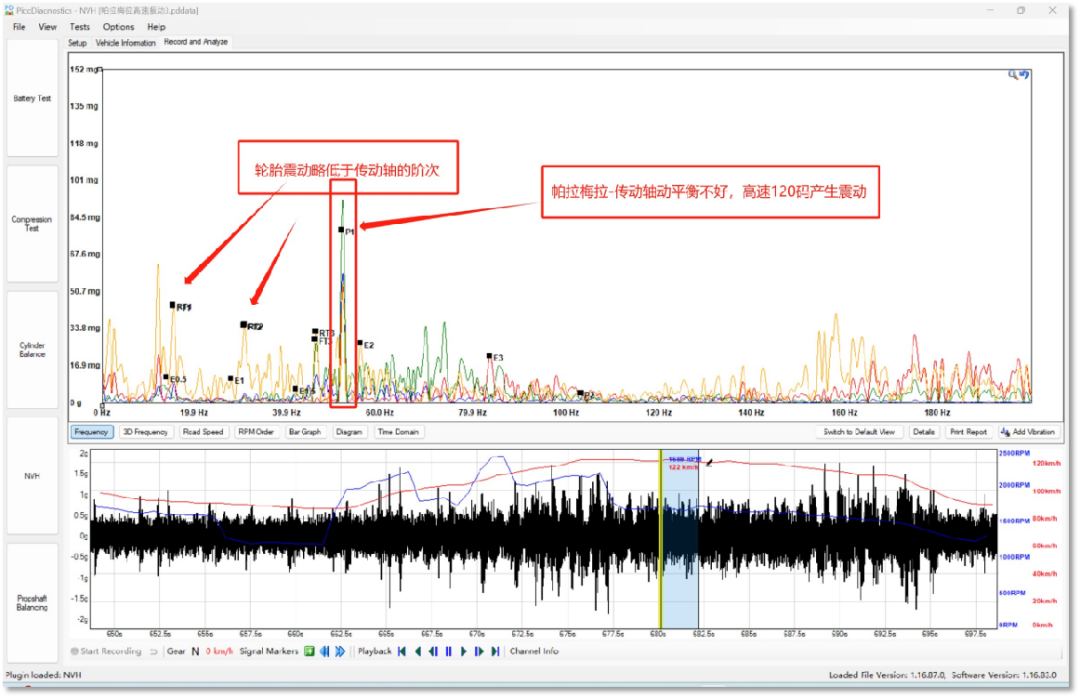1080x698 pixels.
Task: Click the Add Vibration button
Action: click(1028, 432)
